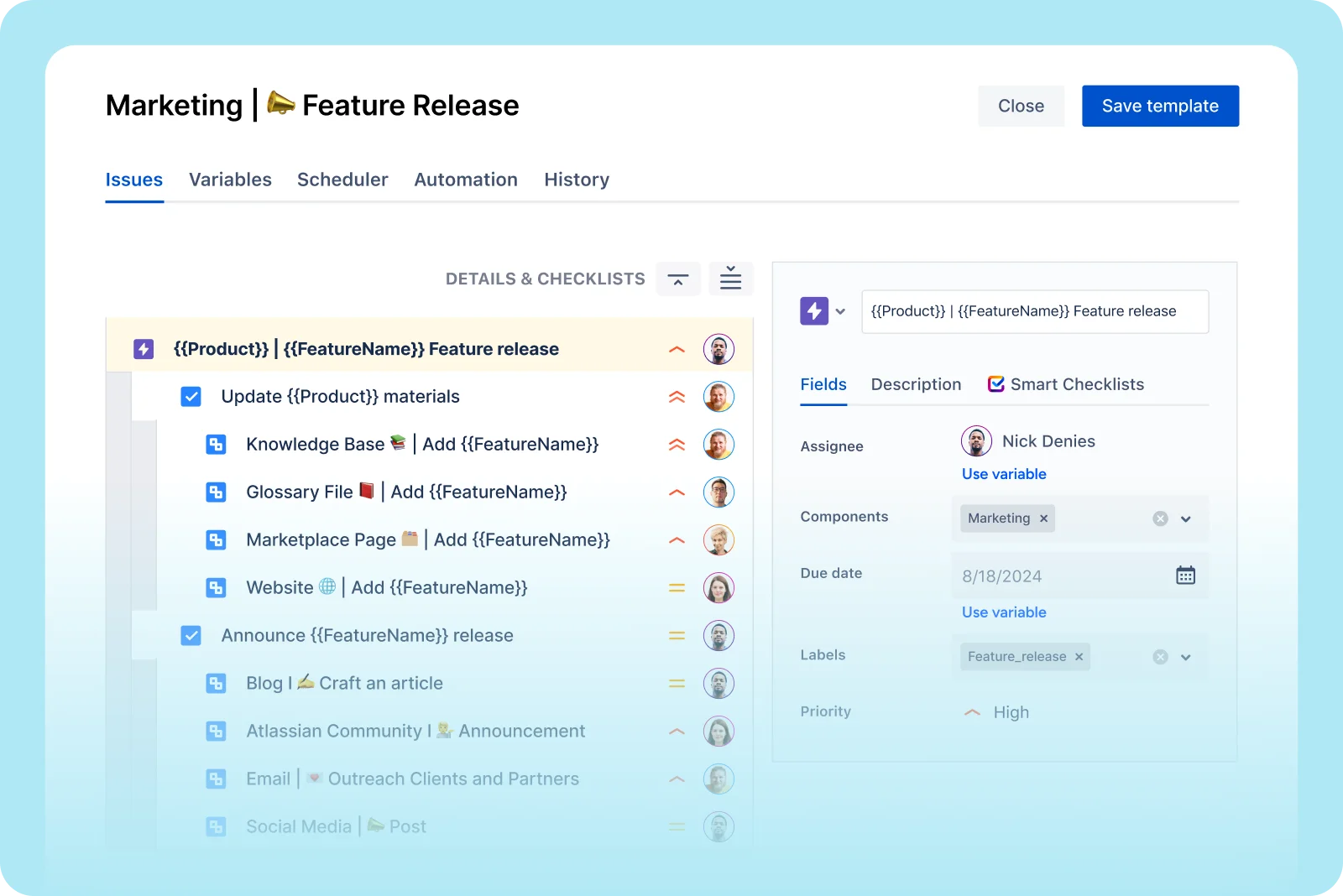Click assignee avatar on Feature release row
The height and width of the screenshot is (896, 1343).
[719, 349]
